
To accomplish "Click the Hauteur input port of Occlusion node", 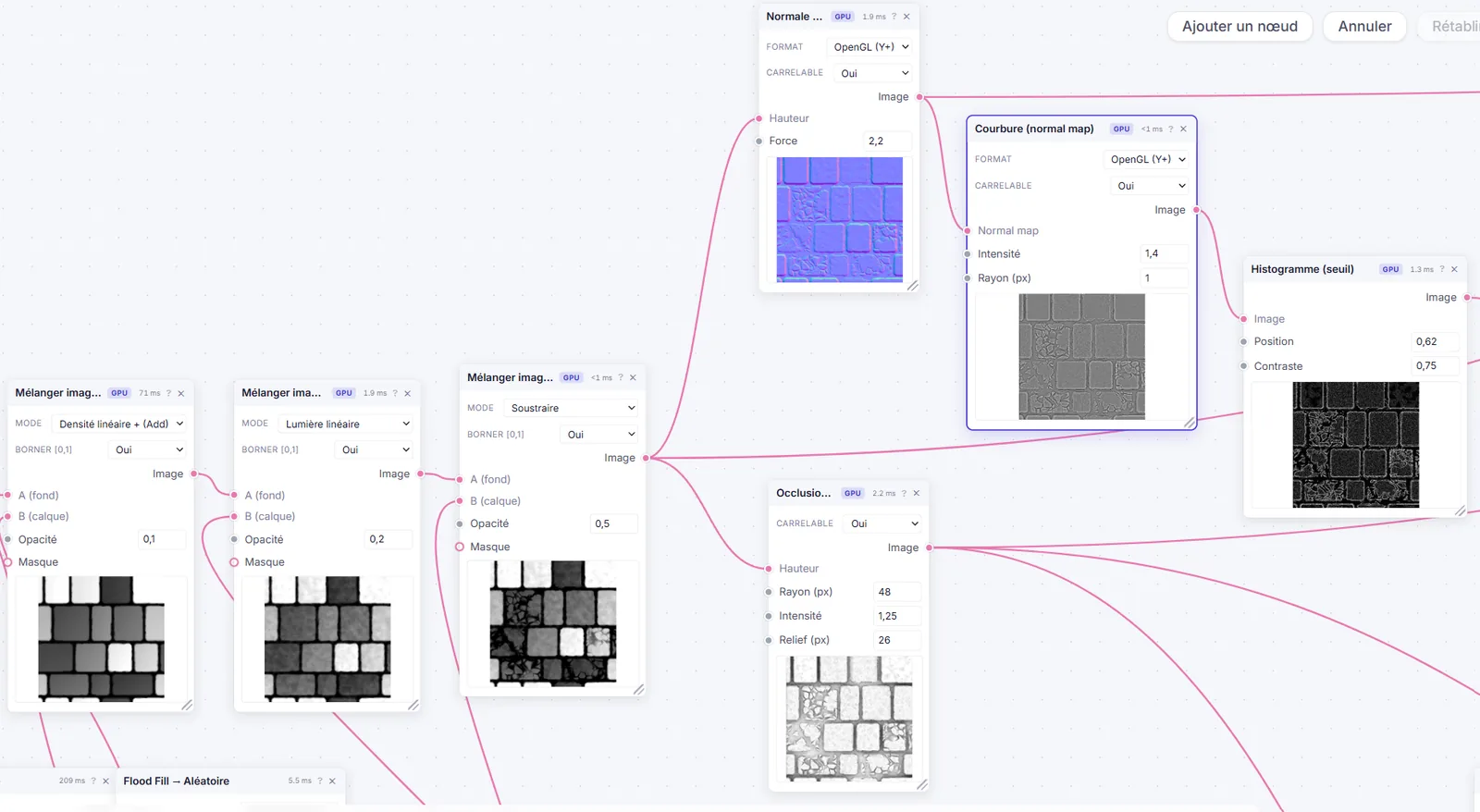I will pos(769,569).
